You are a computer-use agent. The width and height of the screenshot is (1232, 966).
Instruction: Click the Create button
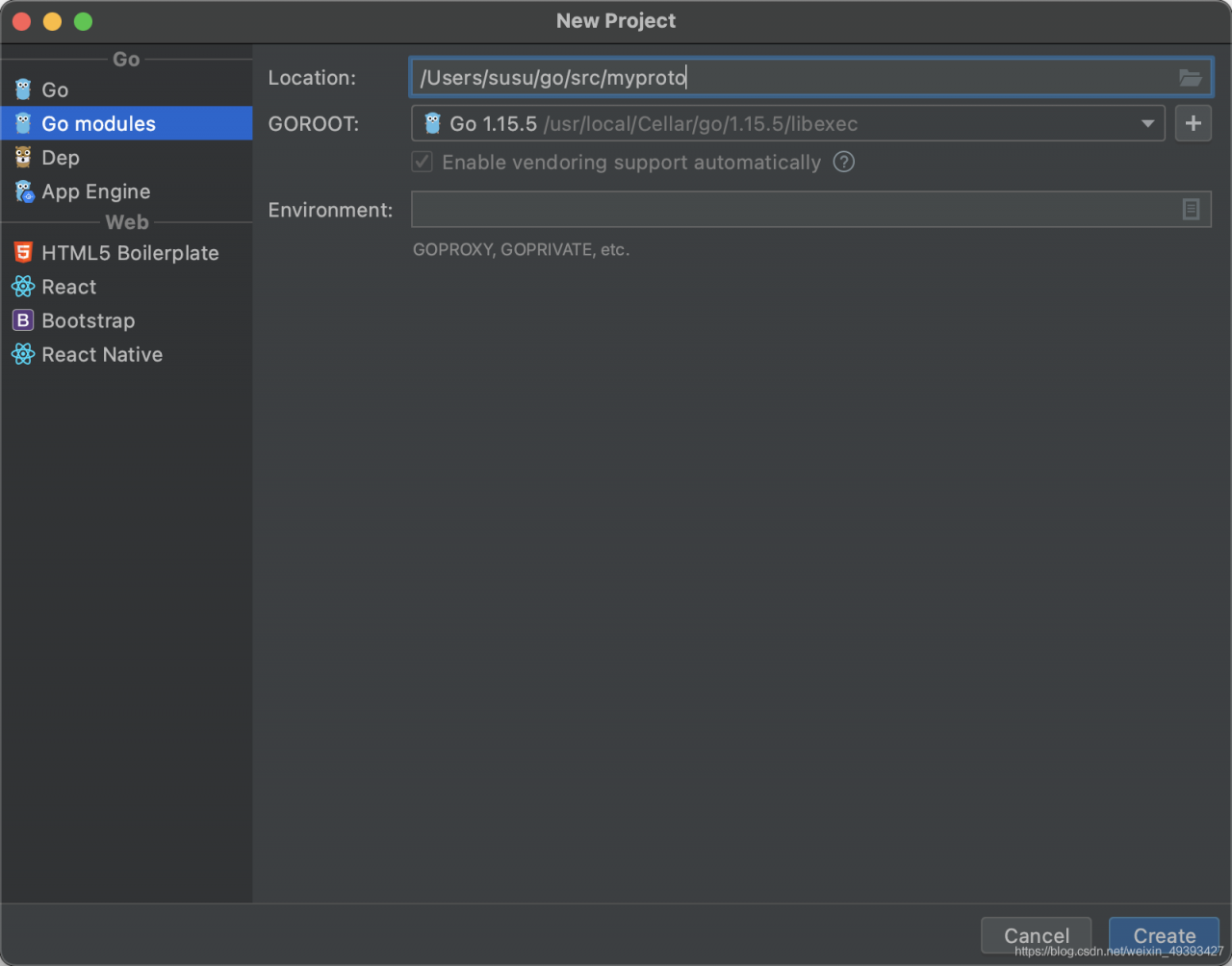tap(1164, 935)
